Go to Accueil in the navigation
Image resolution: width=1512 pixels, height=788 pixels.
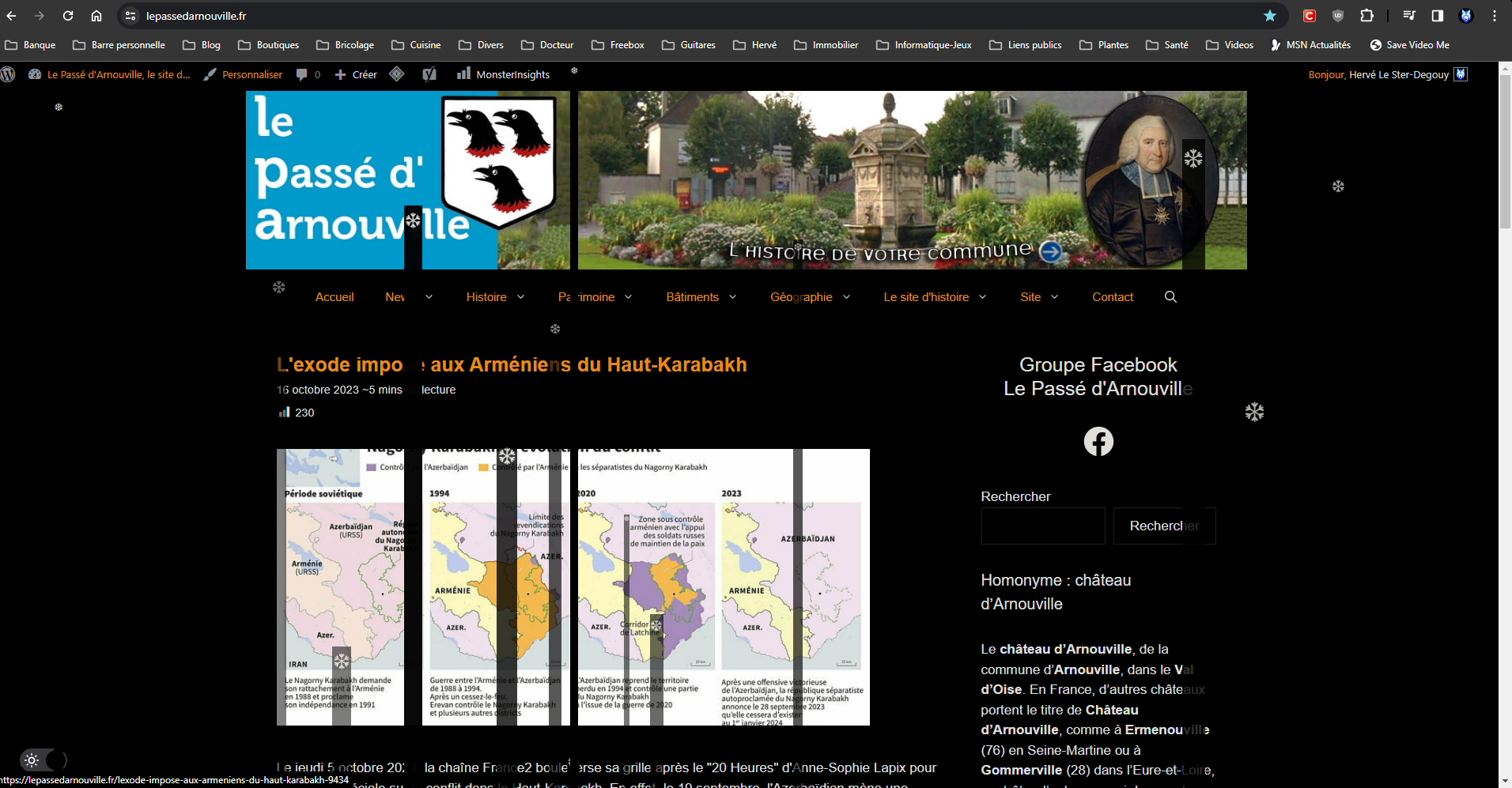(x=335, y=297)
